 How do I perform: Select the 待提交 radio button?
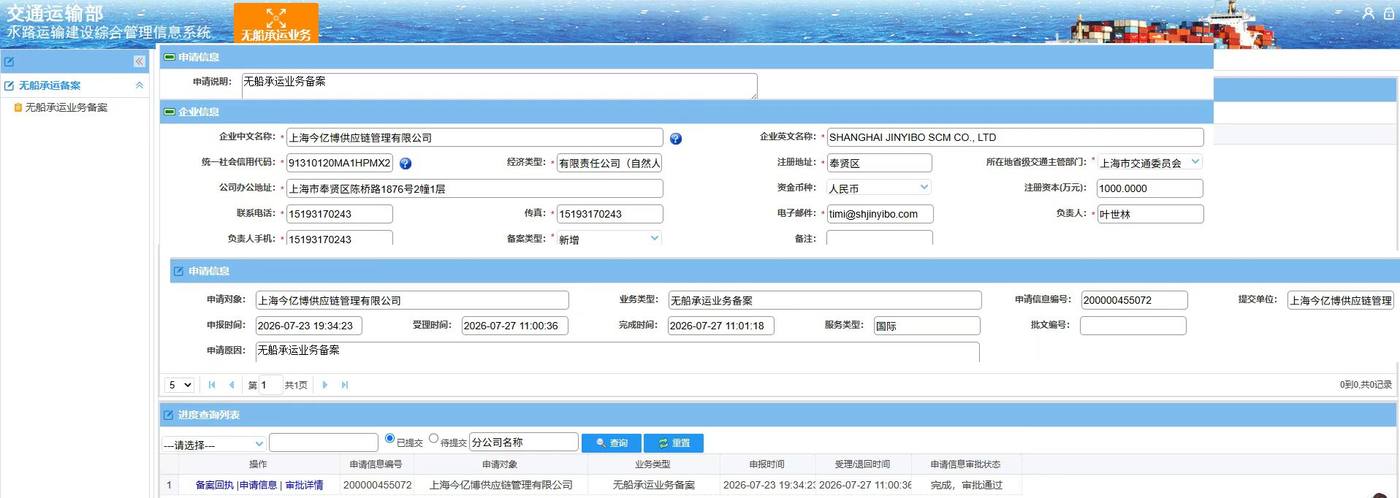coord(434,439)
